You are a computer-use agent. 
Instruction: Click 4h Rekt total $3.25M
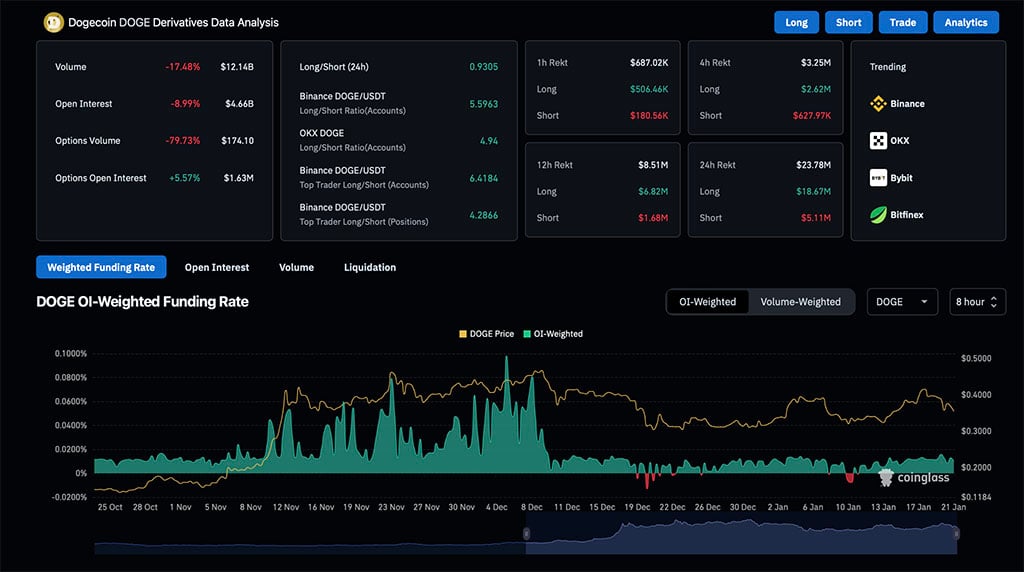click(816, 63)
